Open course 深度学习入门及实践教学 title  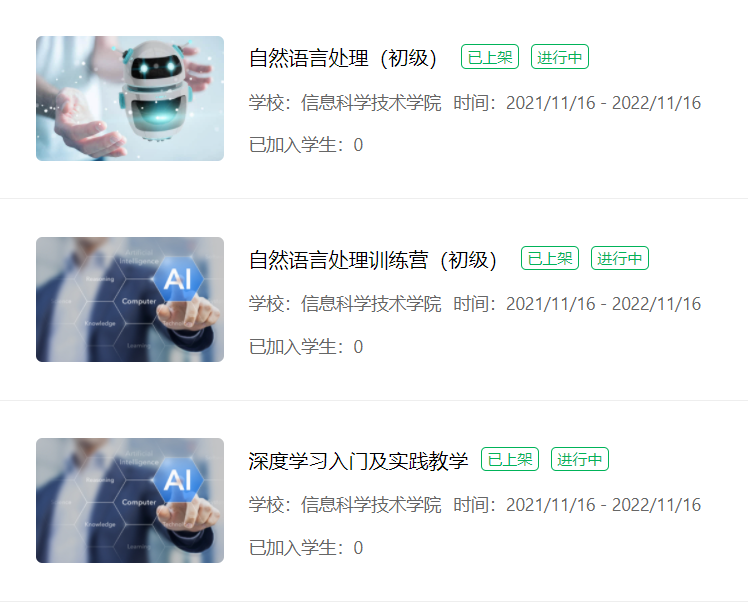coord(358,461)
